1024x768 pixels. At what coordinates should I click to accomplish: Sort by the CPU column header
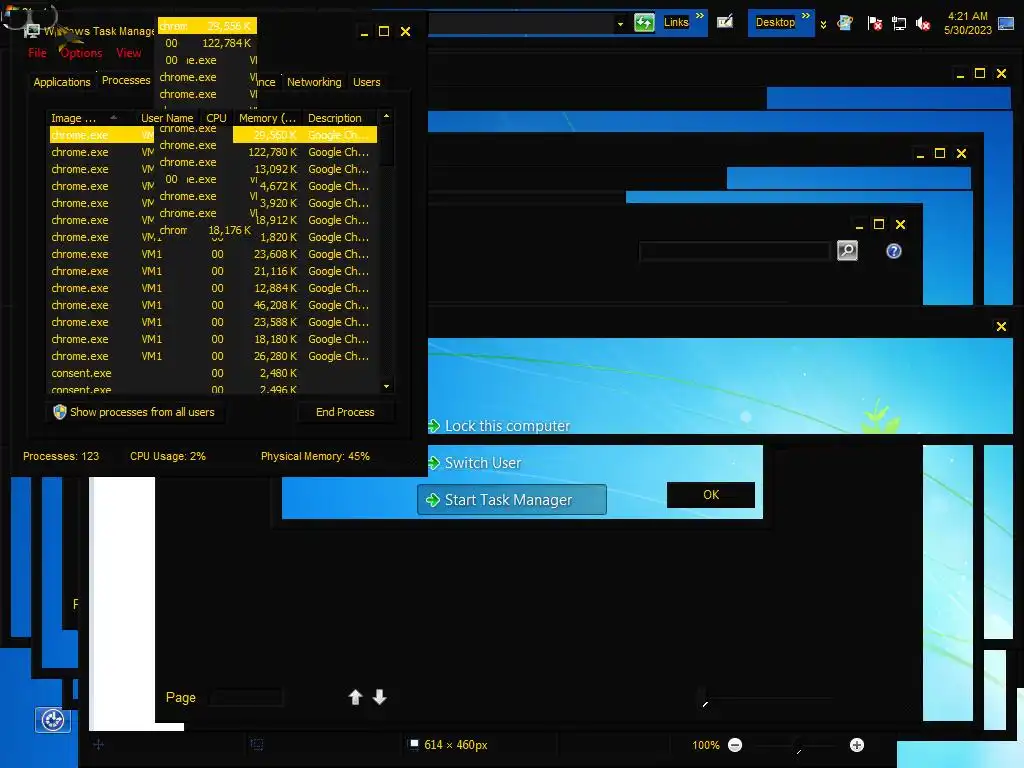[x=216, y=118]
